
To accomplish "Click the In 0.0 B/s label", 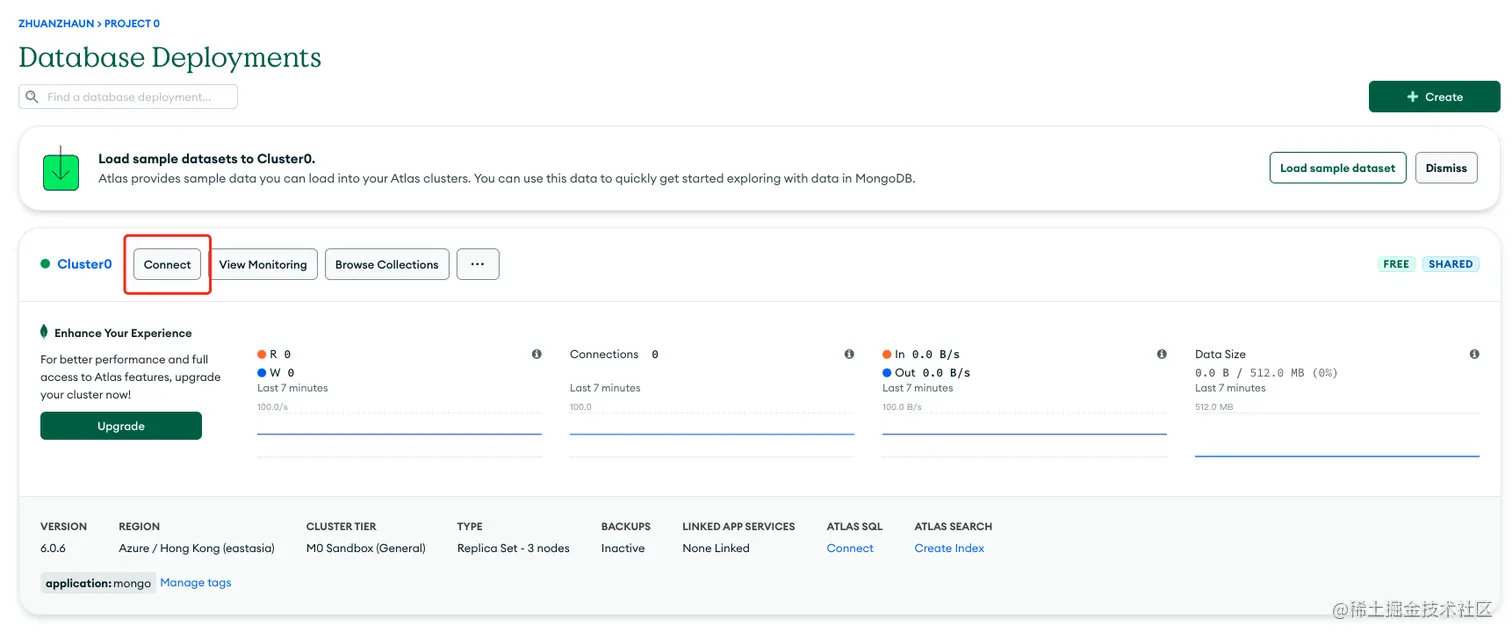I will click(921, 354).
